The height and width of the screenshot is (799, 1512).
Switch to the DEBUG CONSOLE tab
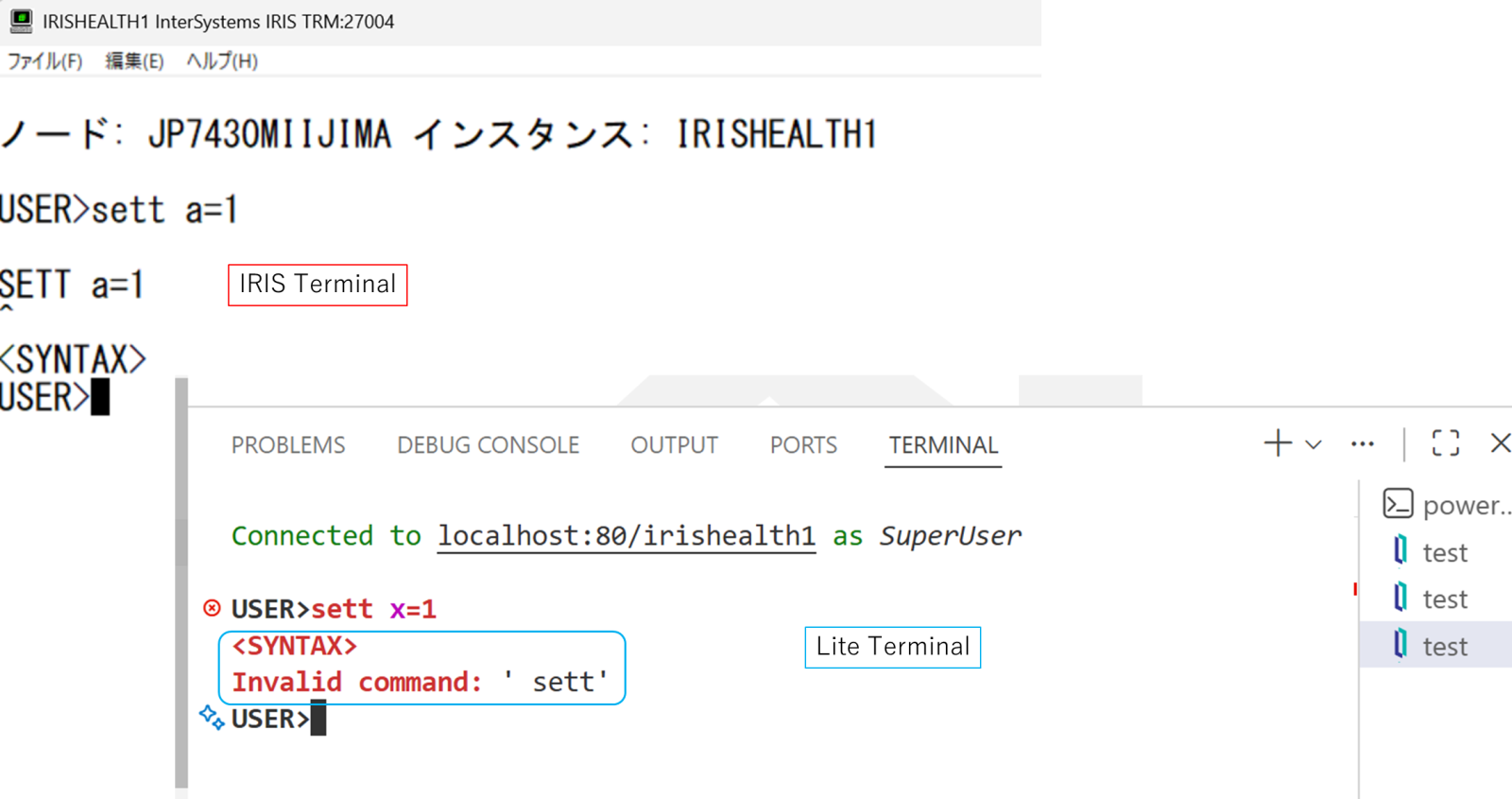coord(488,445)
